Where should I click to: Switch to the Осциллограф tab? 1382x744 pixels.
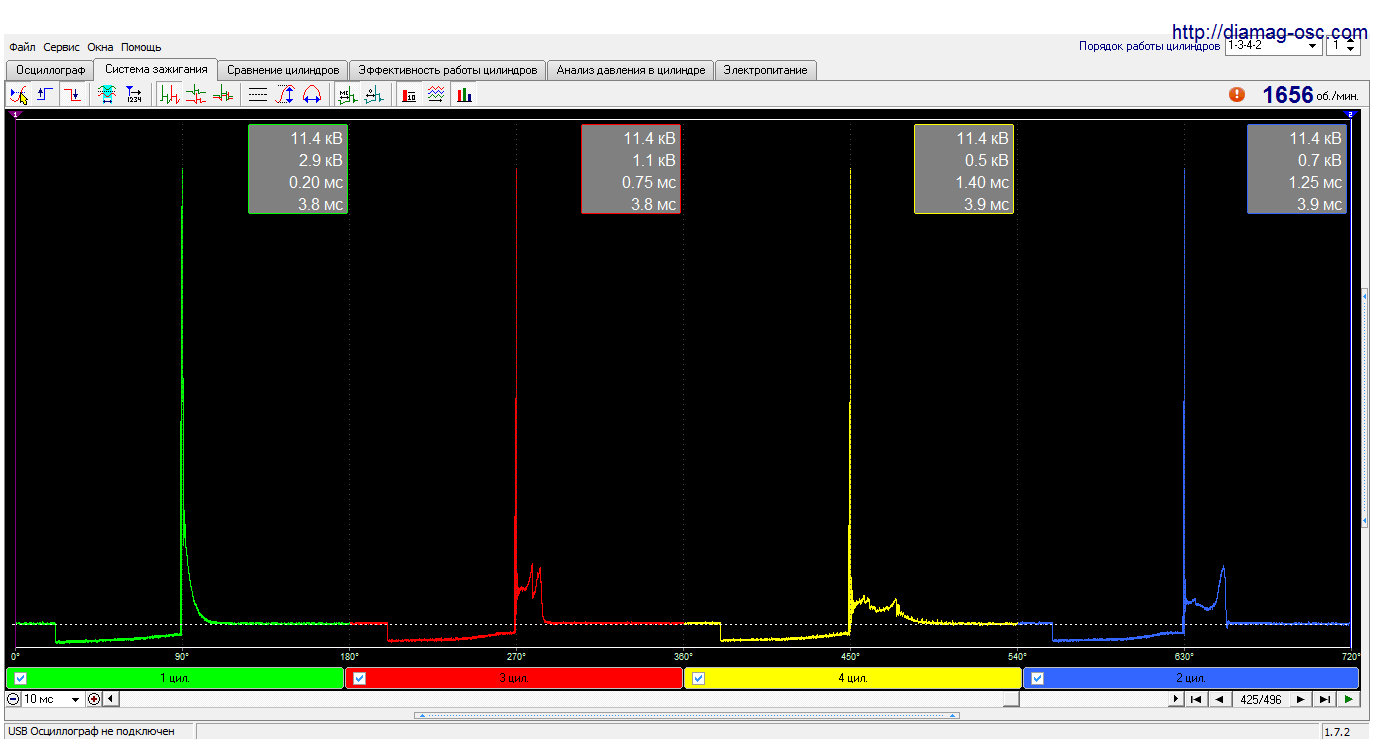point(51,70)
